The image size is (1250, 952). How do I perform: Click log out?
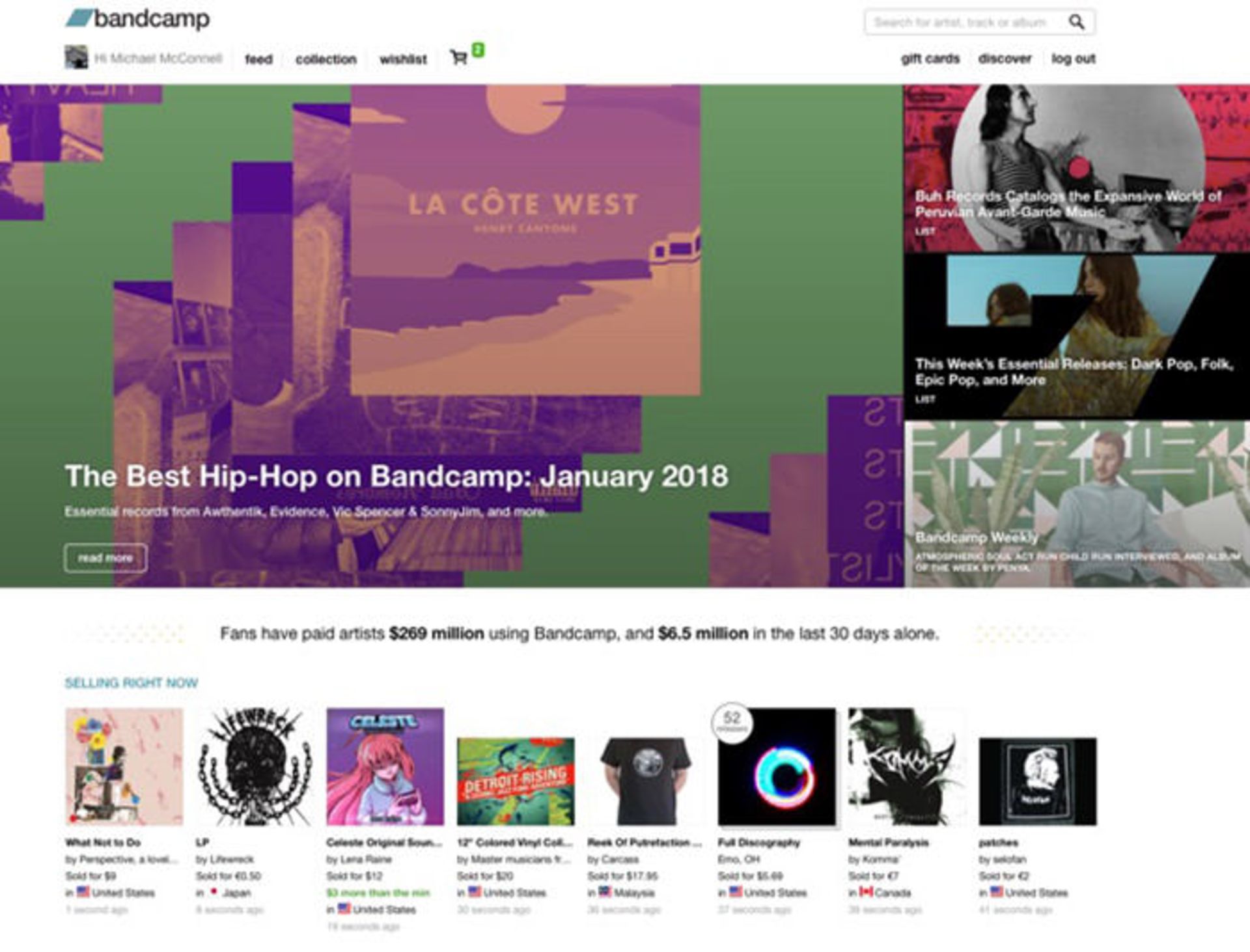[x=1073, y=59]
